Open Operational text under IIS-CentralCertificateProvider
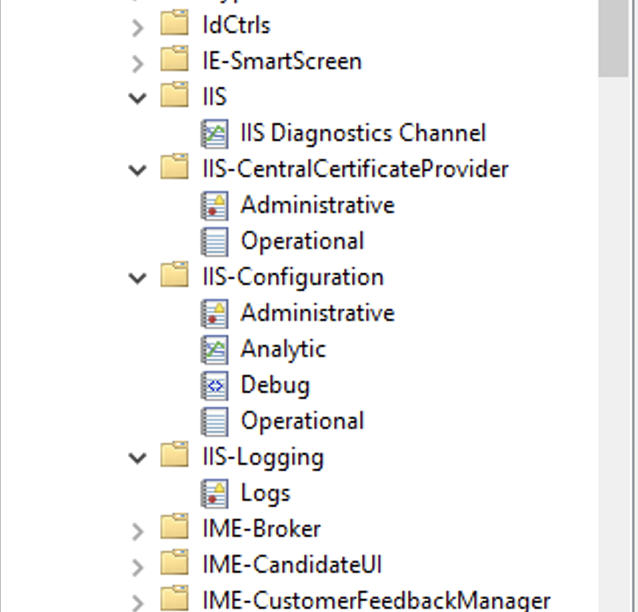 coord(302,241)
